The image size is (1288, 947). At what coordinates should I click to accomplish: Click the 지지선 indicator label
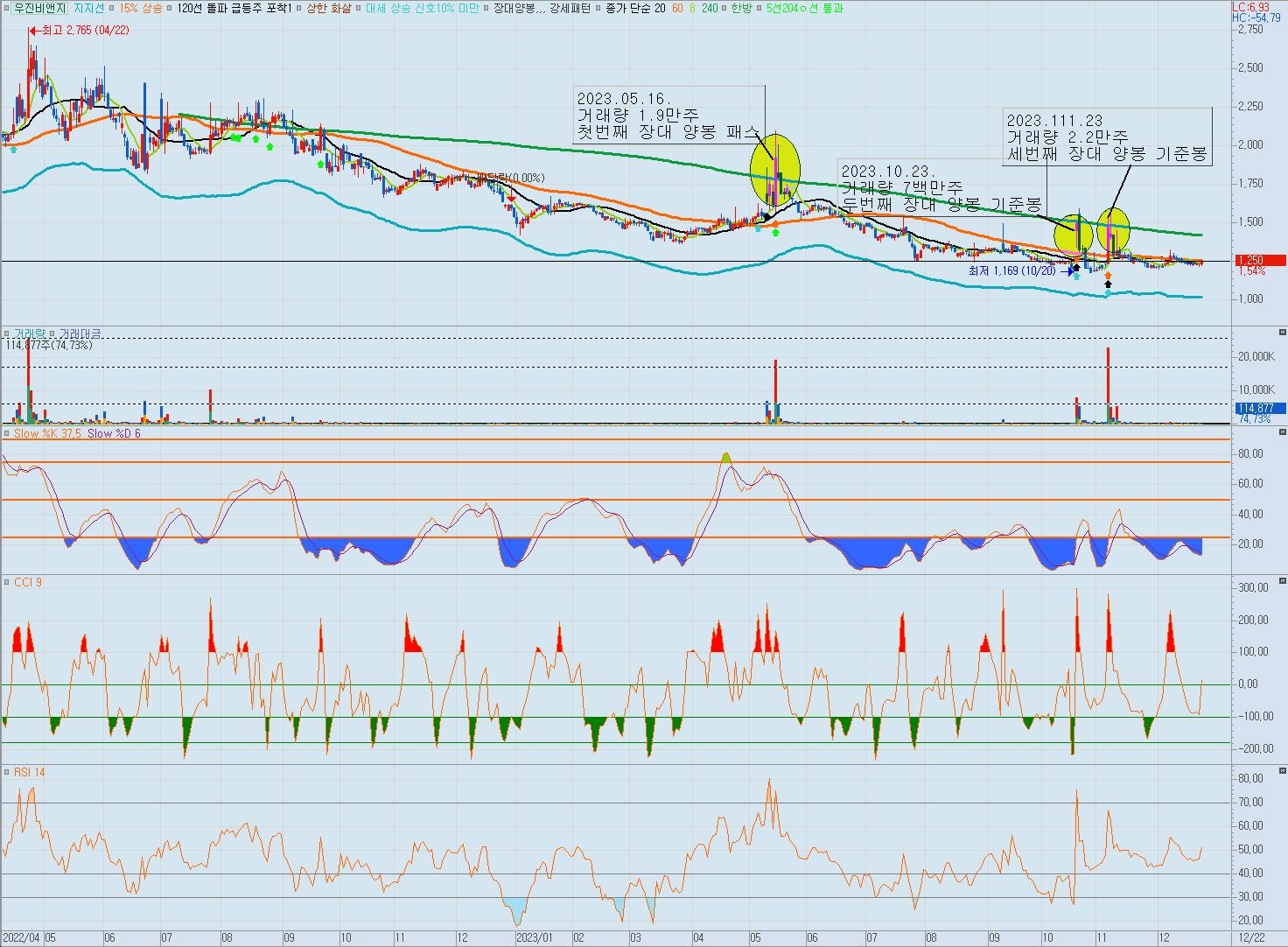click(88, 8)
